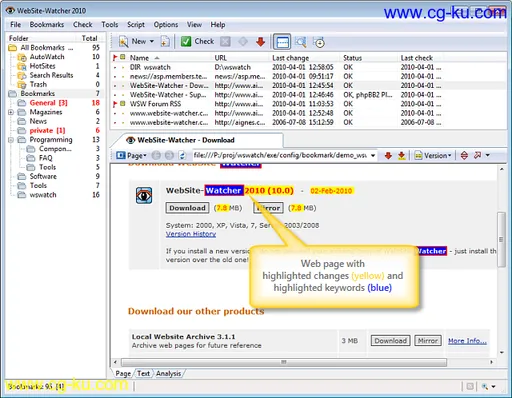Open the View menu
The height and width of the screenshot is (398, 512).
[x=194, y=25]
